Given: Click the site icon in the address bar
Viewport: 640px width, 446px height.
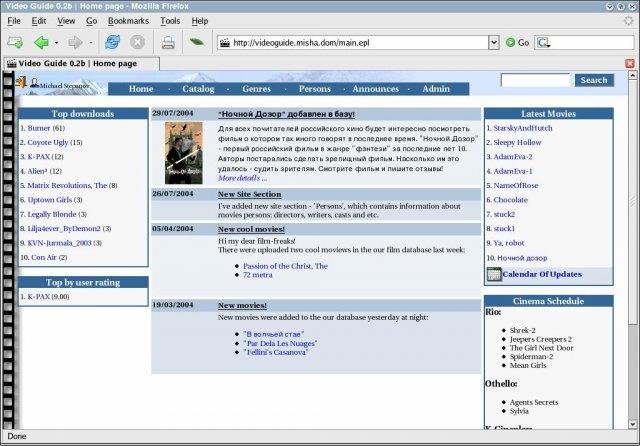Looking at the screenshot, I should pos(225,42).
